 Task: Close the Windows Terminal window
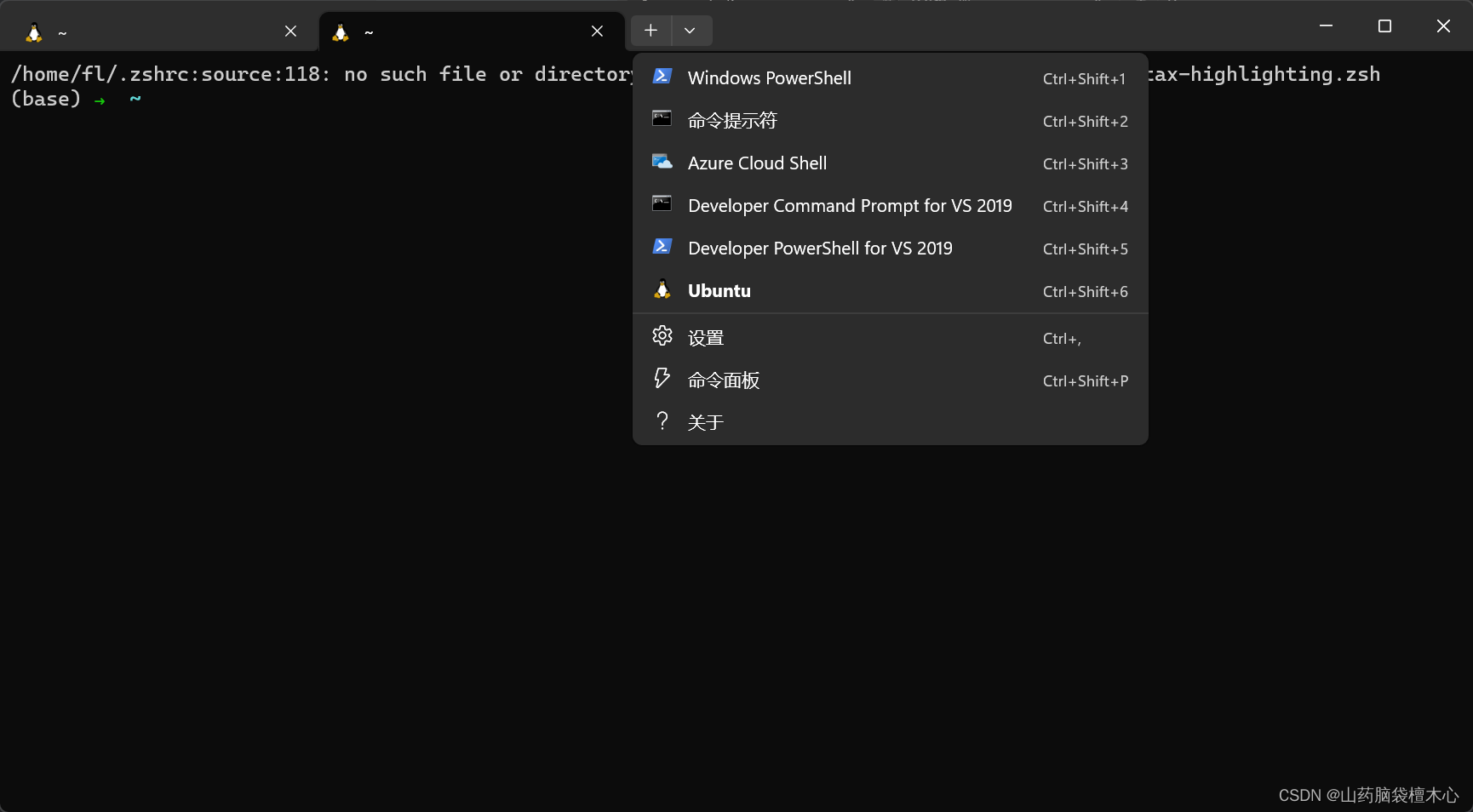click(x=1443, y=26)
